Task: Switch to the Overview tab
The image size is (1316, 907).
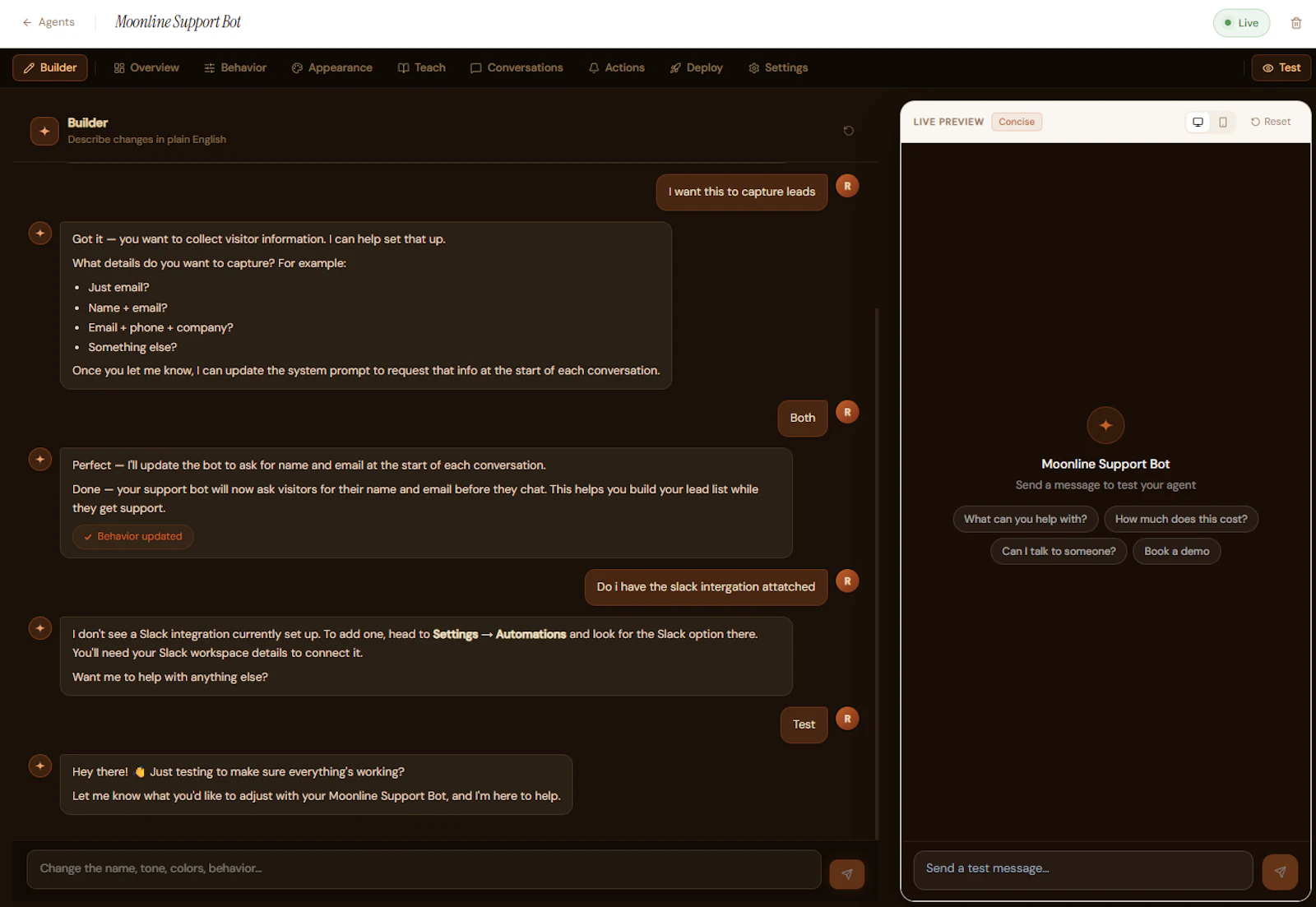Action: click(146, 67)
